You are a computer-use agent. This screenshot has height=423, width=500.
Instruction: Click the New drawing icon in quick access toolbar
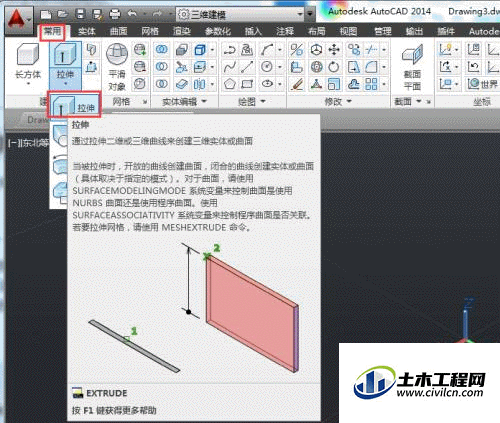tap(46, 14)
